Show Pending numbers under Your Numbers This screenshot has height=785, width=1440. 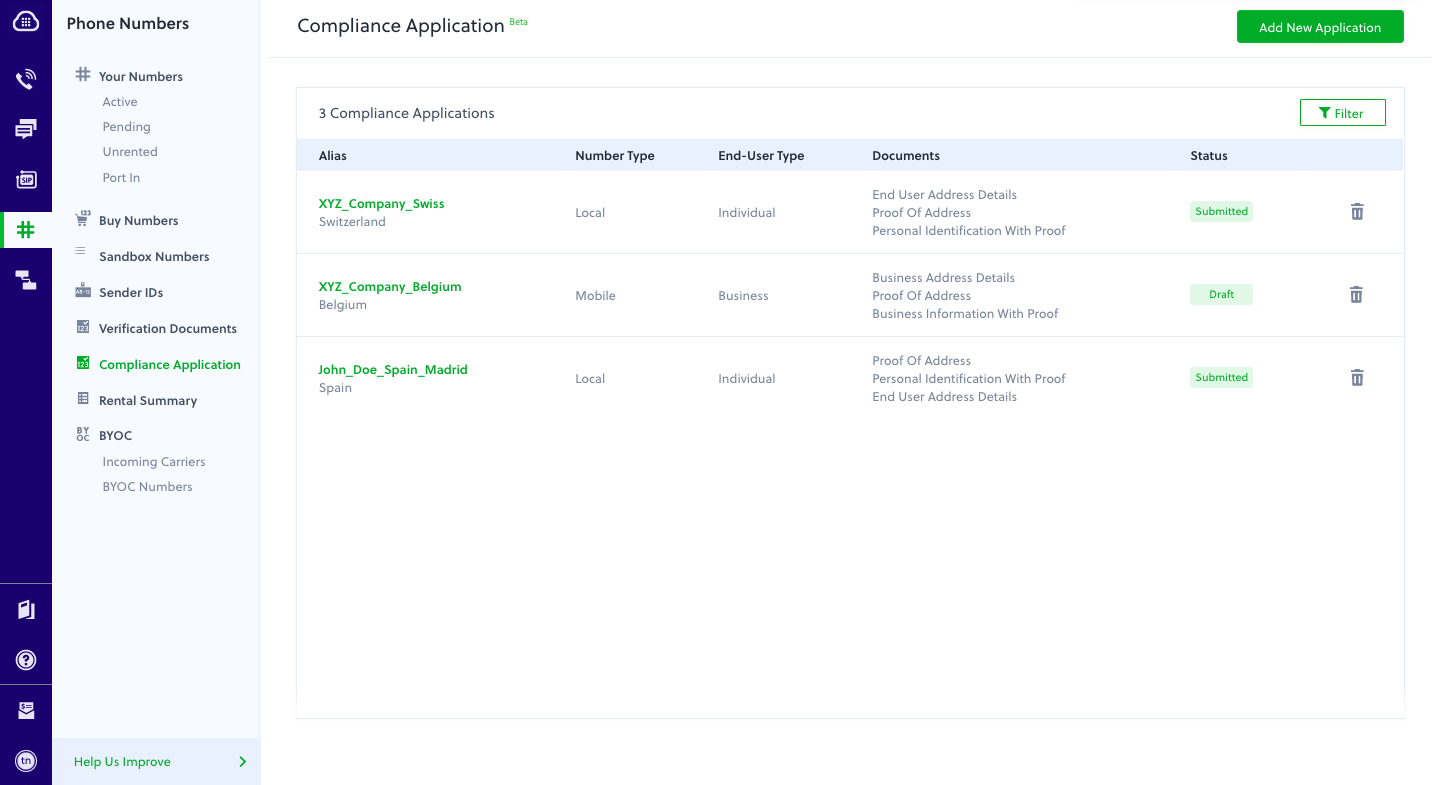(x=126, y=126)
